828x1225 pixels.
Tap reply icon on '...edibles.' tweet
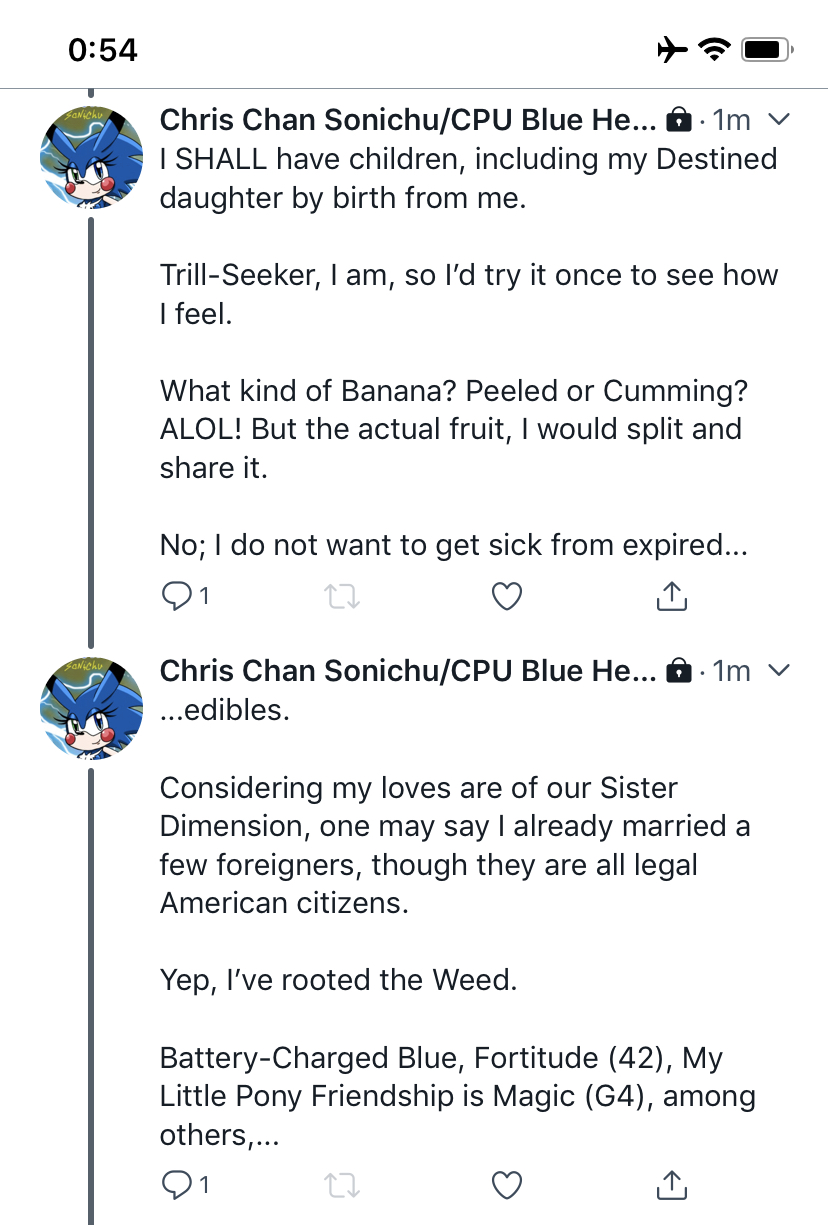click(x=176, y=1185)
